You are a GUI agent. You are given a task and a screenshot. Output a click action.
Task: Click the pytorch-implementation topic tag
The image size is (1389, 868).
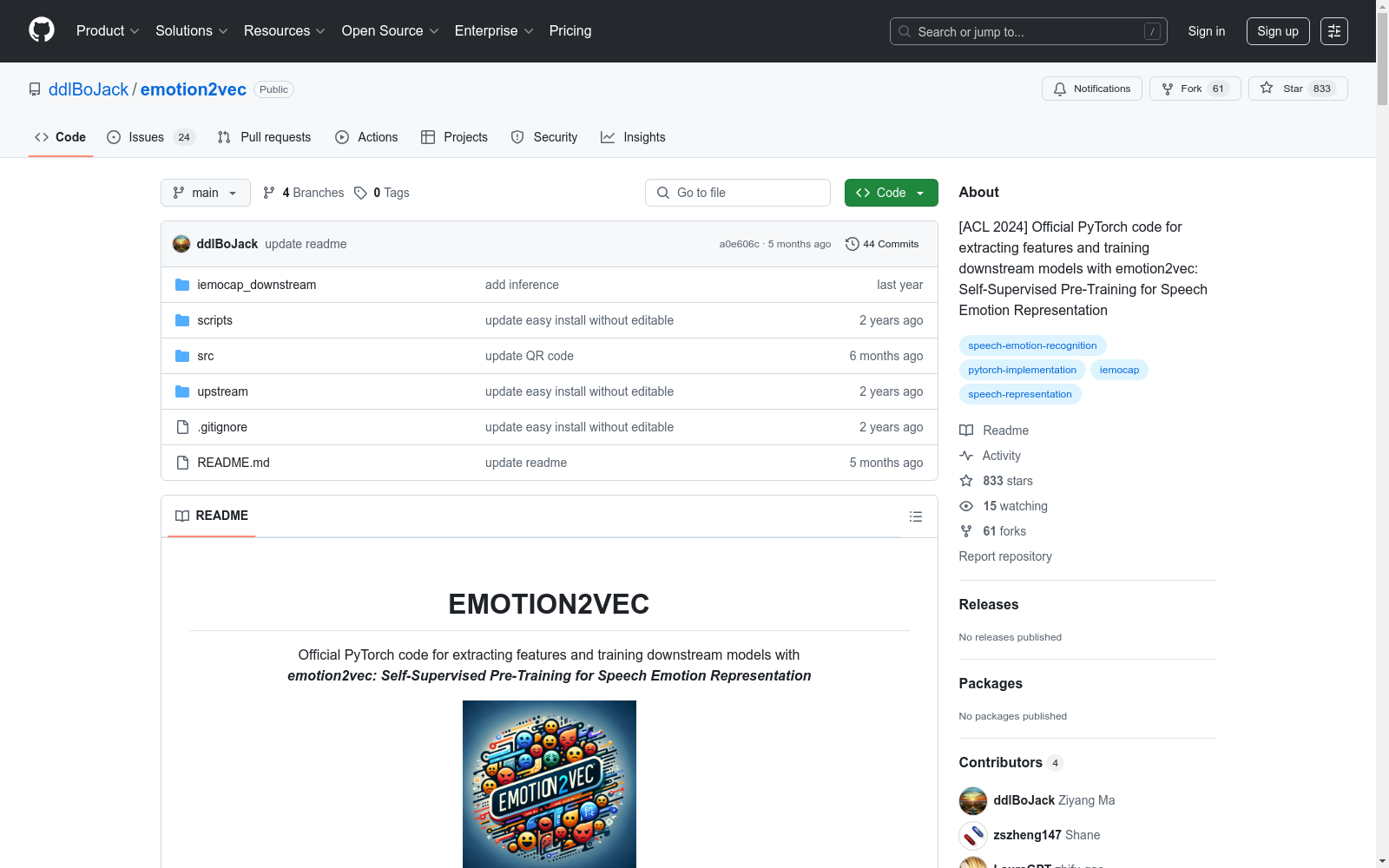pos(1022,370)
